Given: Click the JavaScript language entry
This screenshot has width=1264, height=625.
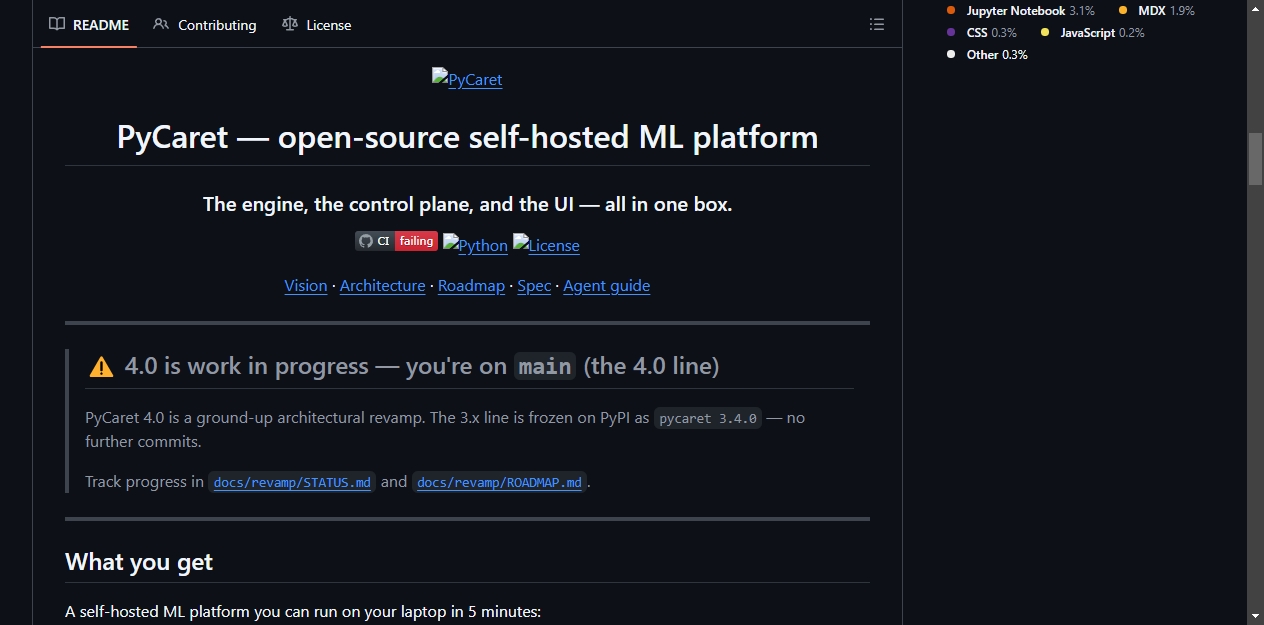Looking at the screenshot, I should (1092, 33).
